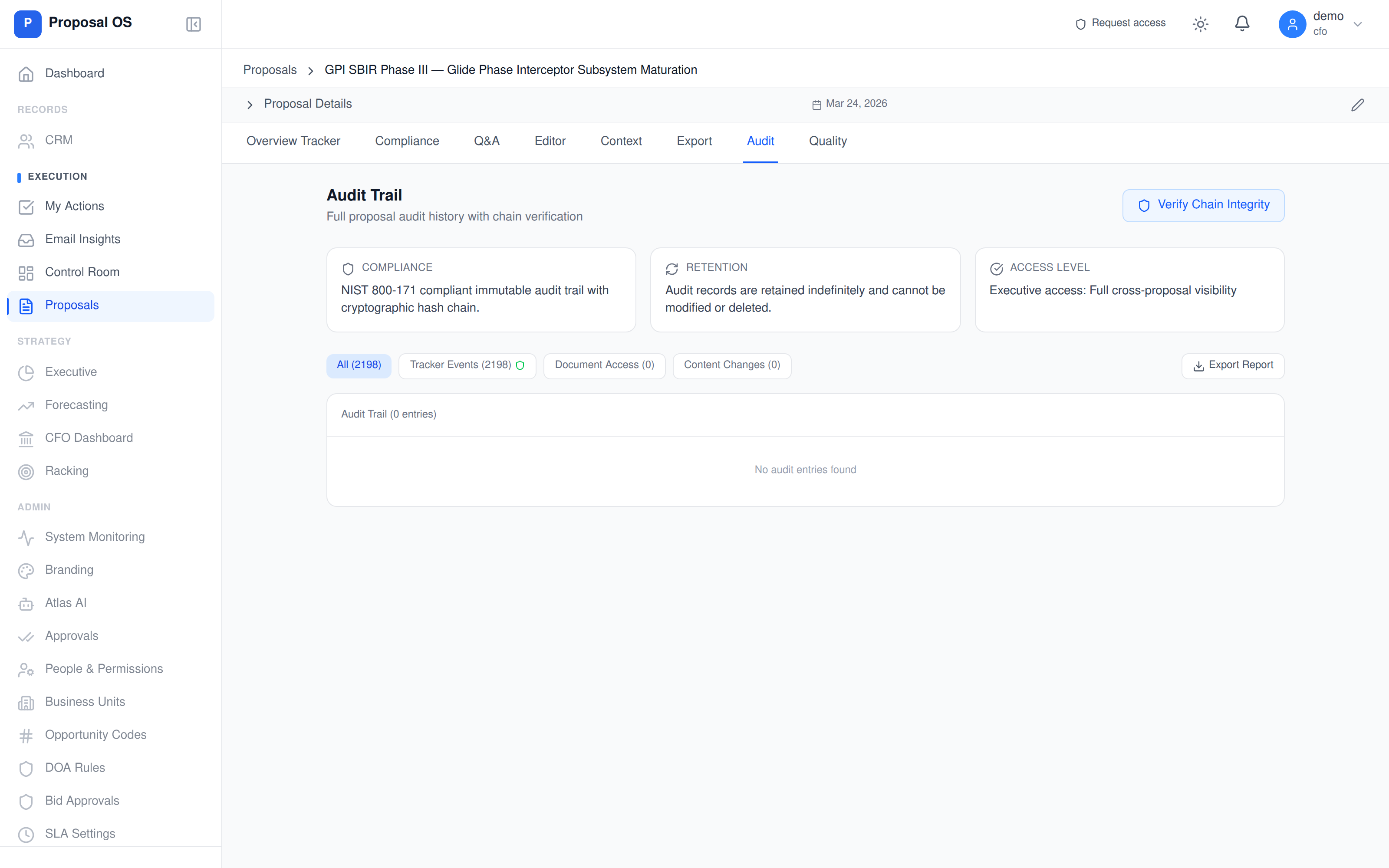Open the CFO Dashboard
The height and width of the screenshot is (868, 1389).
tap(89, 437)
